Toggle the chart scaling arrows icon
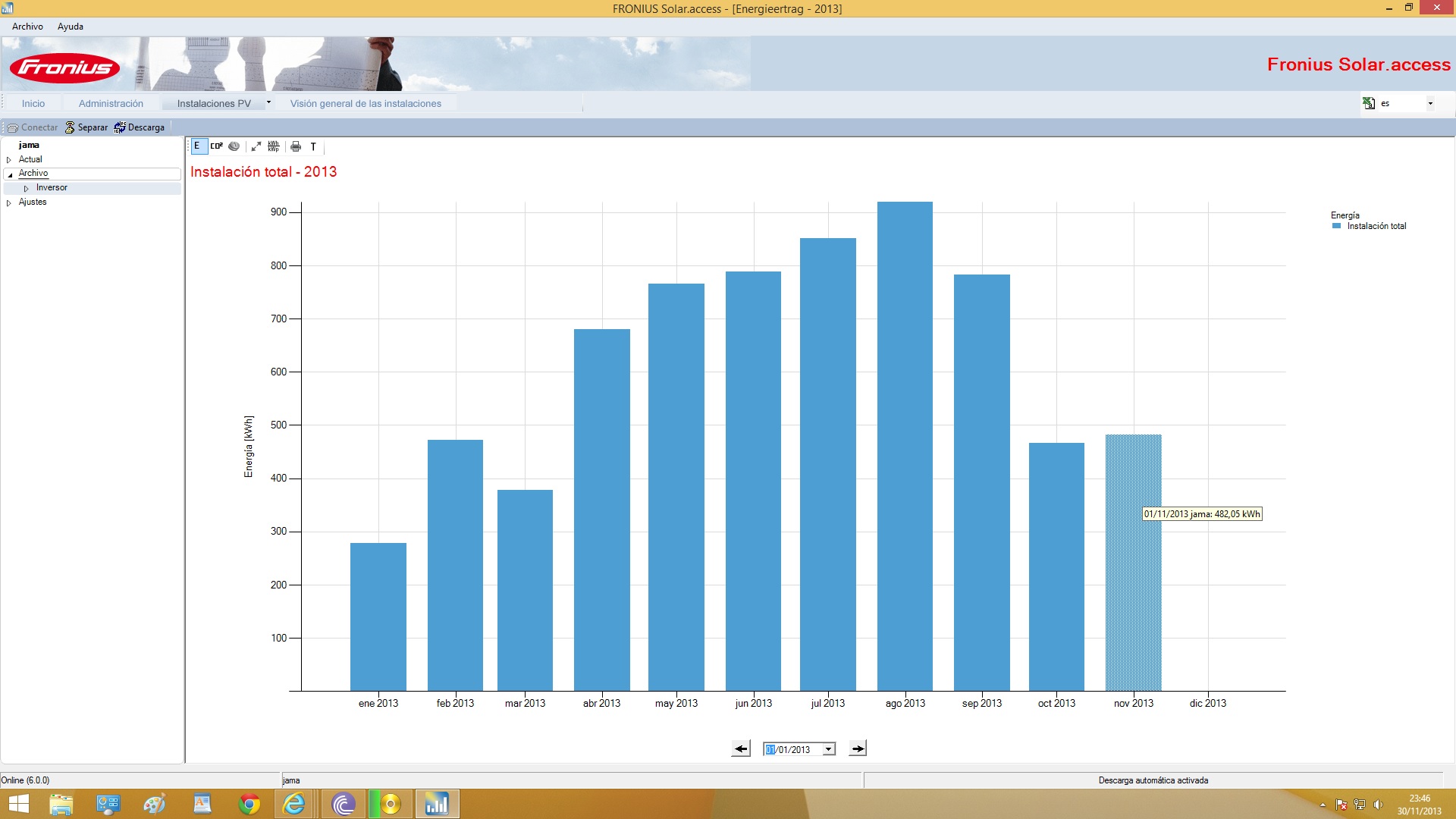 tap(256, 146)
